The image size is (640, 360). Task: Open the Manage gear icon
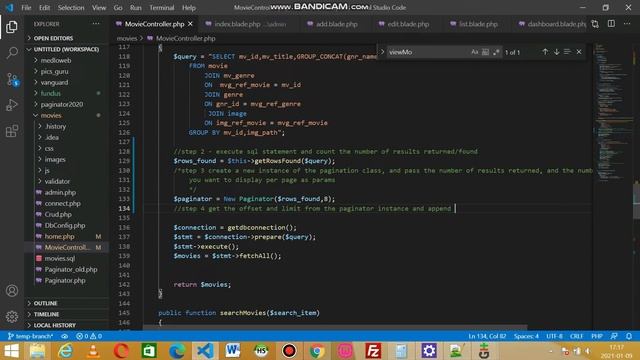click(12, 316)
